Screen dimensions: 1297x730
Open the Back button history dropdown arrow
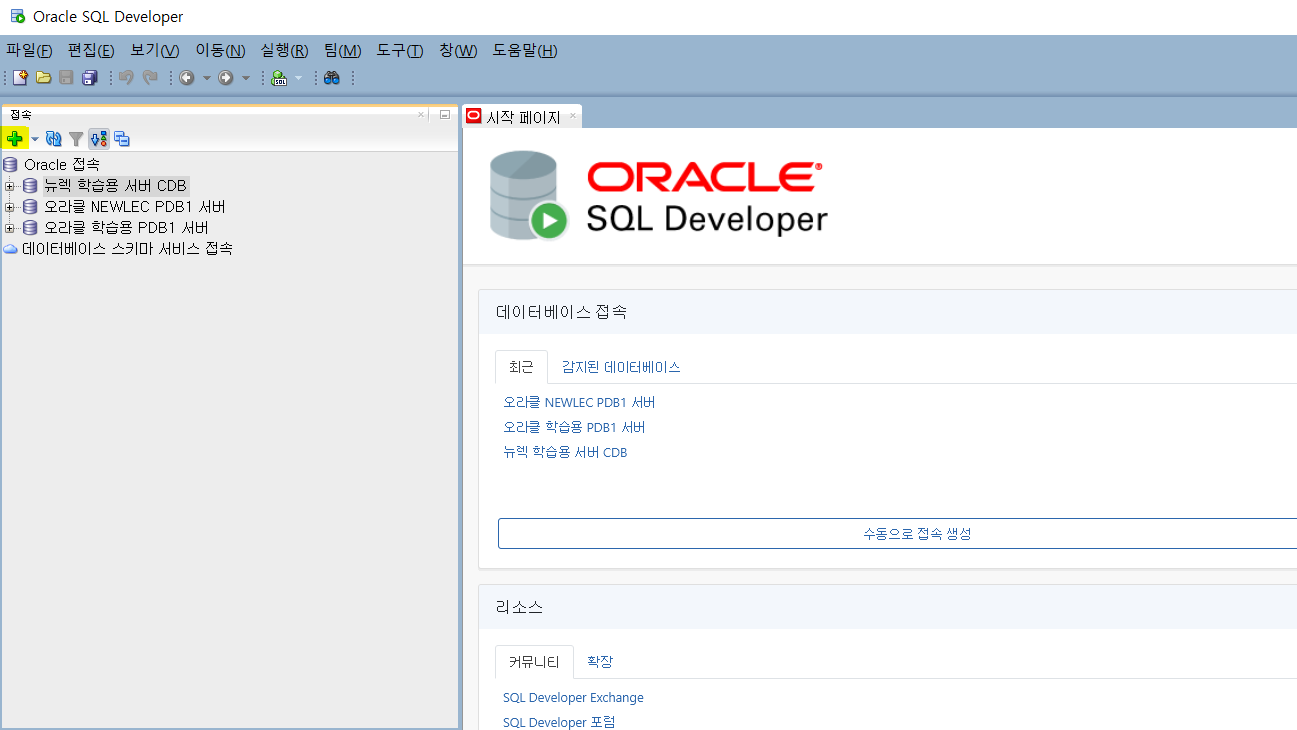point(207,78)
